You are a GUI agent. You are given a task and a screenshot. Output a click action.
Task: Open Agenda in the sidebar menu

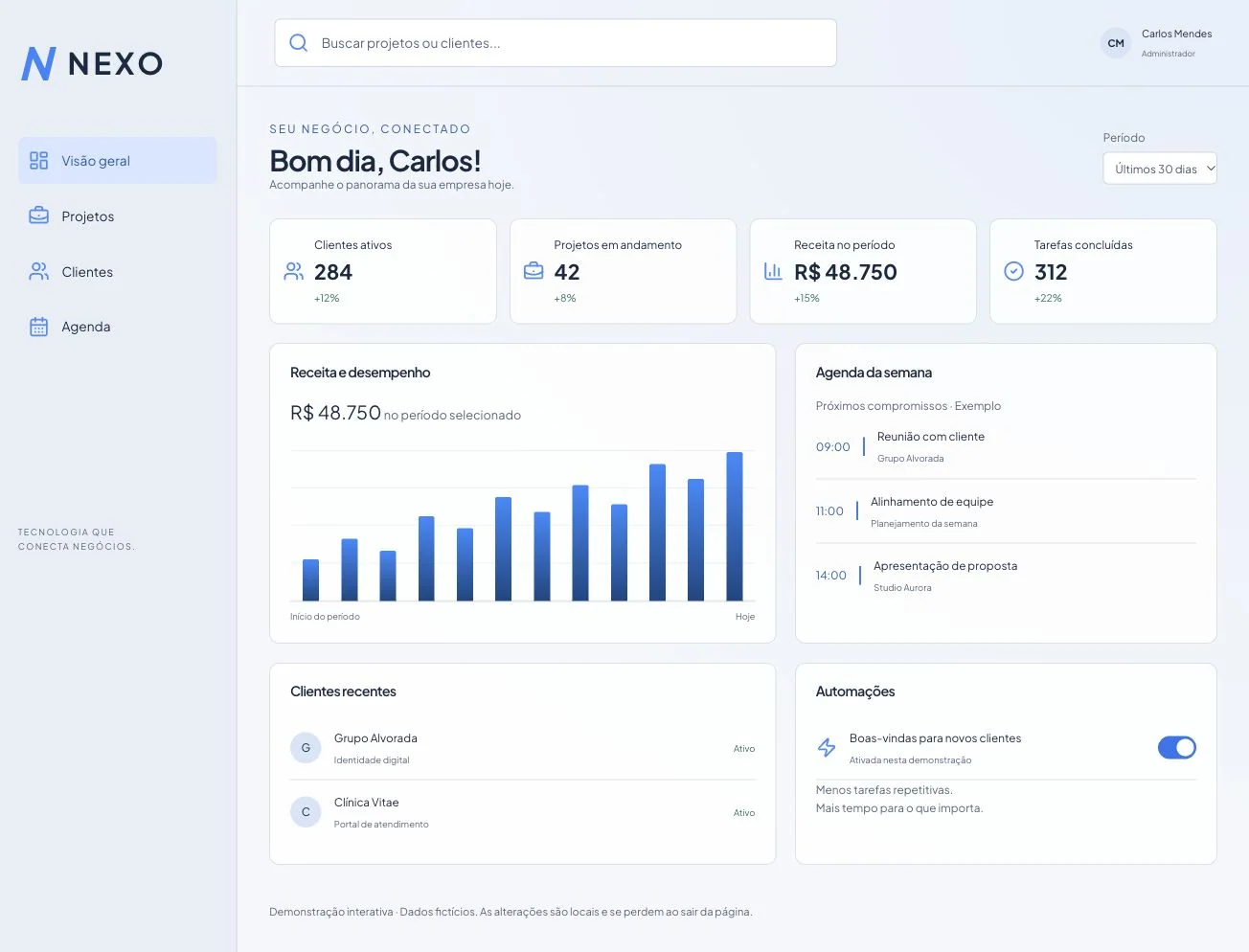tap(118, 327)
